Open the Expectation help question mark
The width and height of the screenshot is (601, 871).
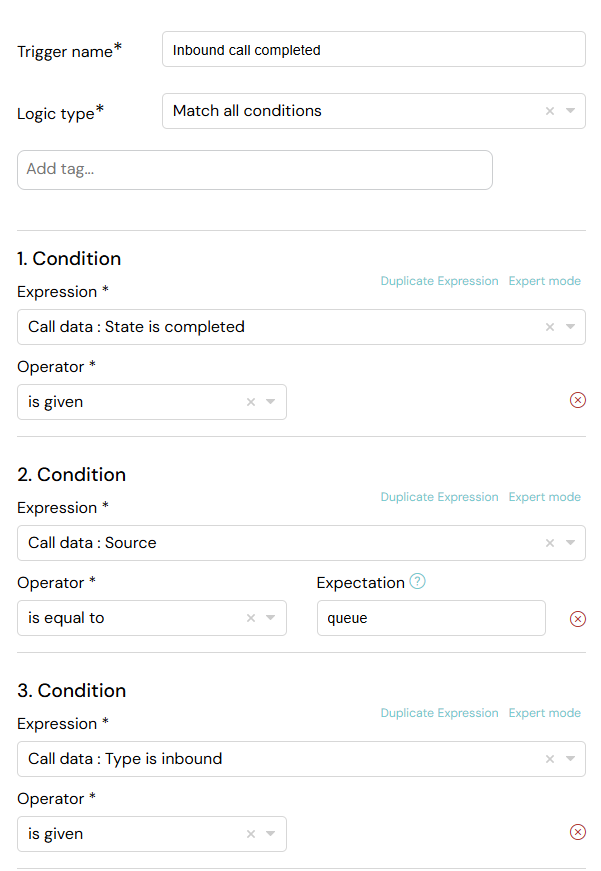click(417, 581)
